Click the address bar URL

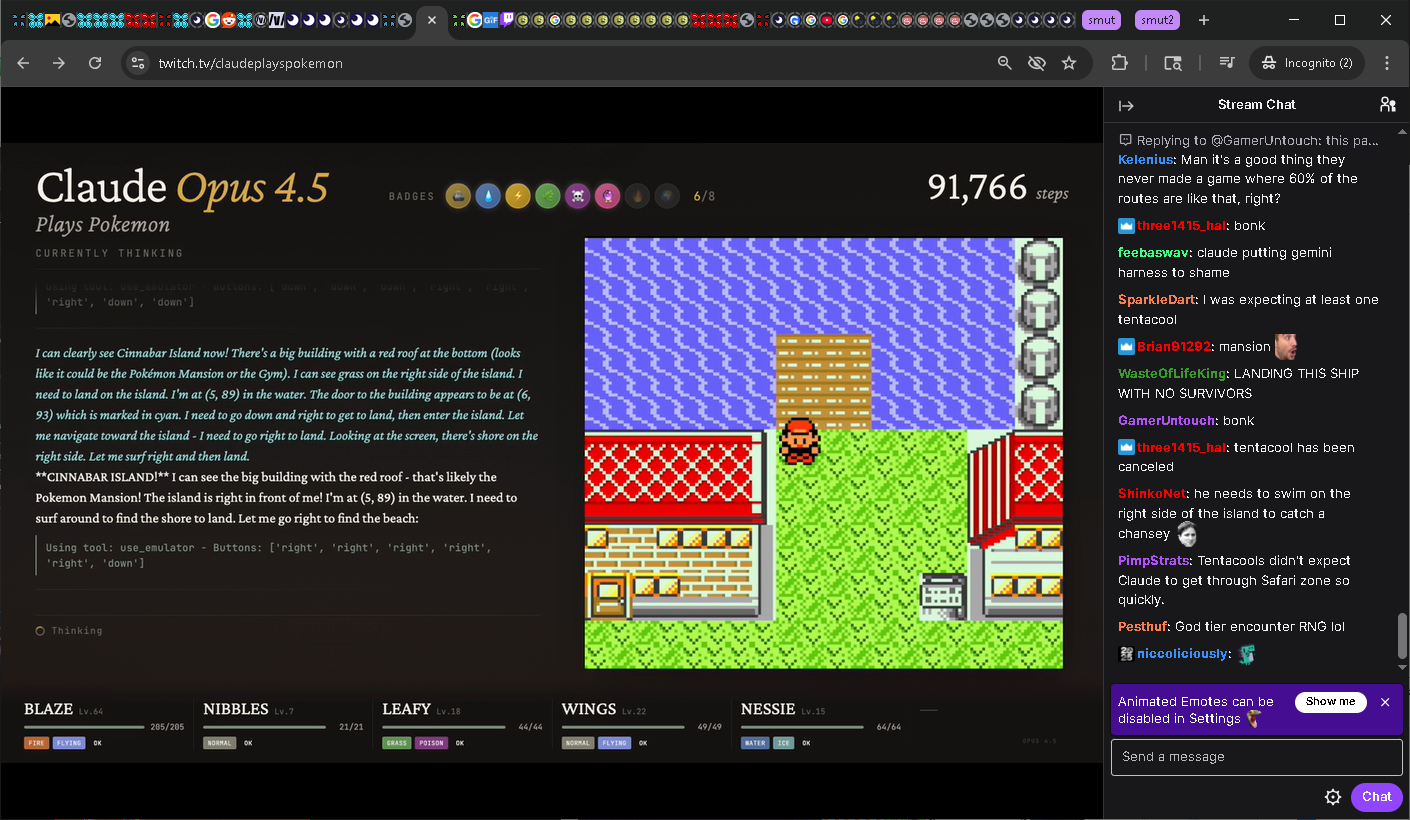point(251,63)
